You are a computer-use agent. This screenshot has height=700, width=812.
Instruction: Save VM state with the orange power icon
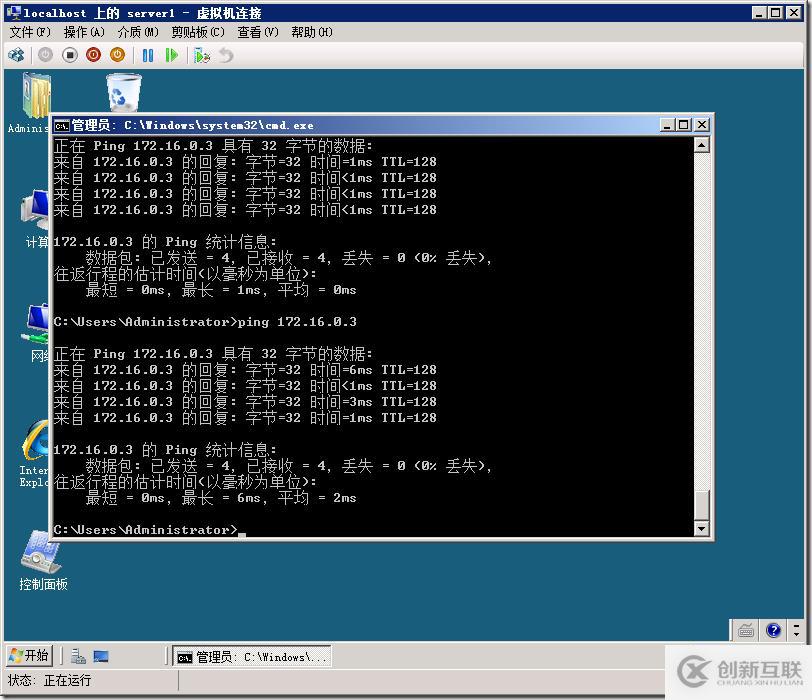click(x=118, y=55)
